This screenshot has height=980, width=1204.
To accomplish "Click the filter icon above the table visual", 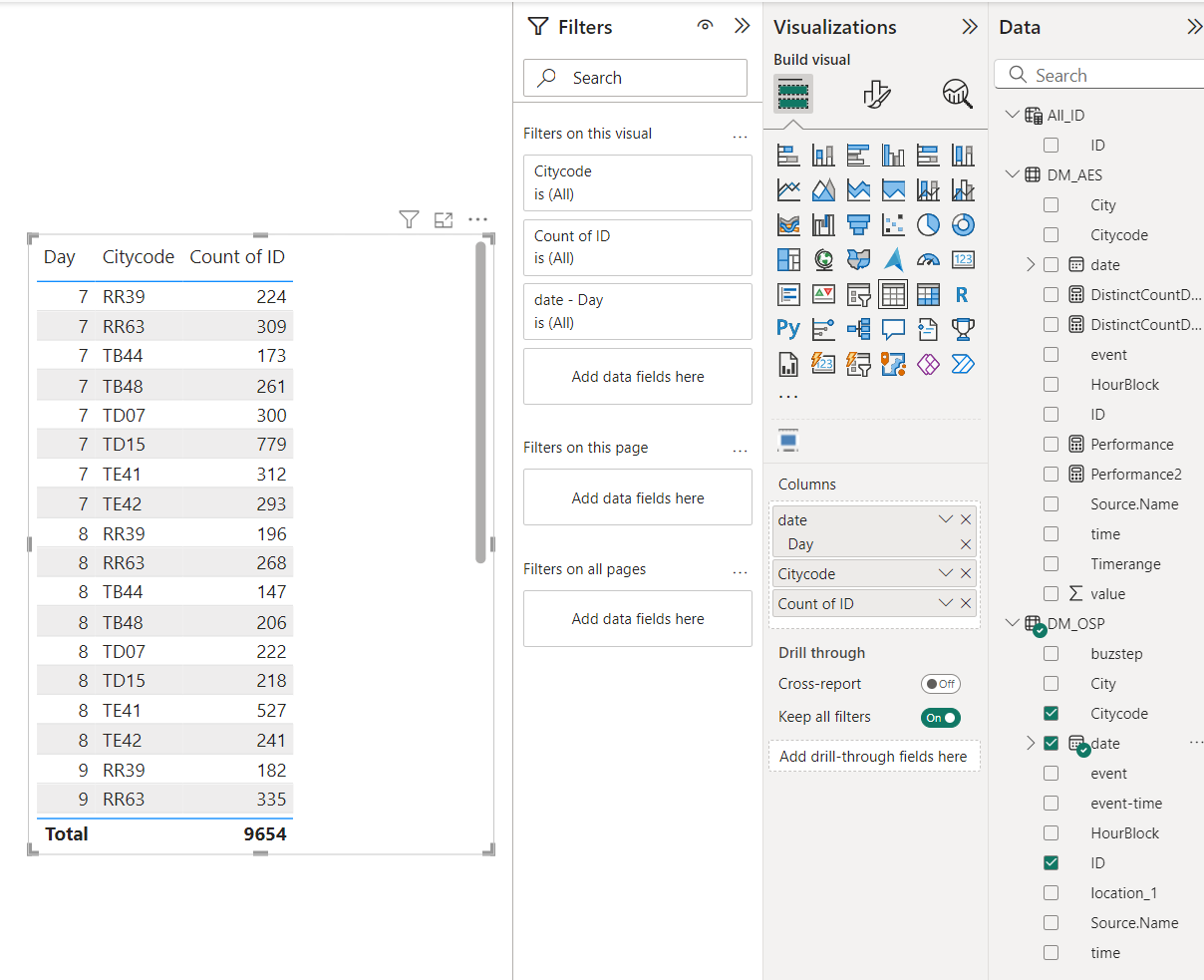I will pos(409,219).
